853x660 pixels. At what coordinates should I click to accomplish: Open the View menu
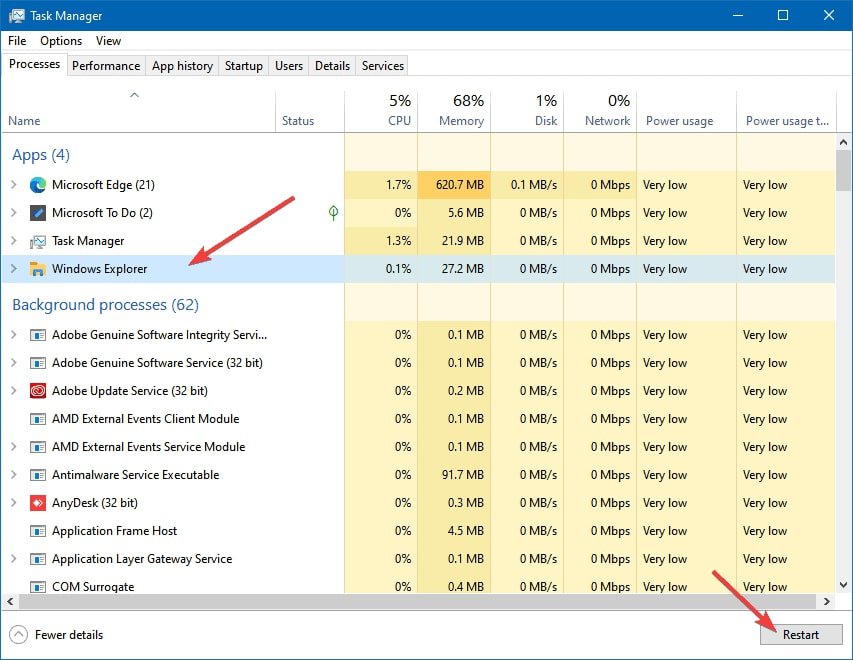tap(108, 41)
